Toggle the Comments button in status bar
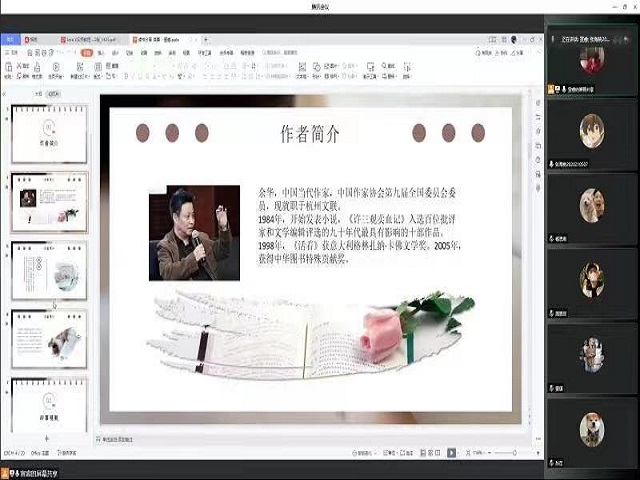Screen dimensions: 640x480 point(407,453)
